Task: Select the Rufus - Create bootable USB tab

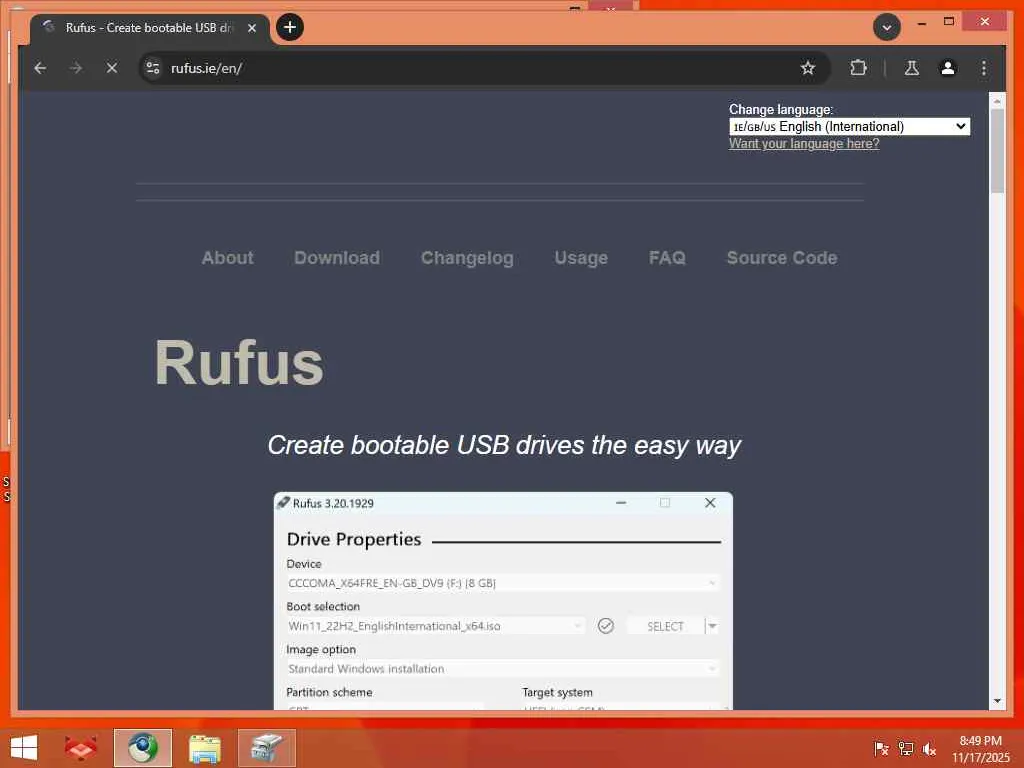Action: pyautogui.click(x=149, y=28)
